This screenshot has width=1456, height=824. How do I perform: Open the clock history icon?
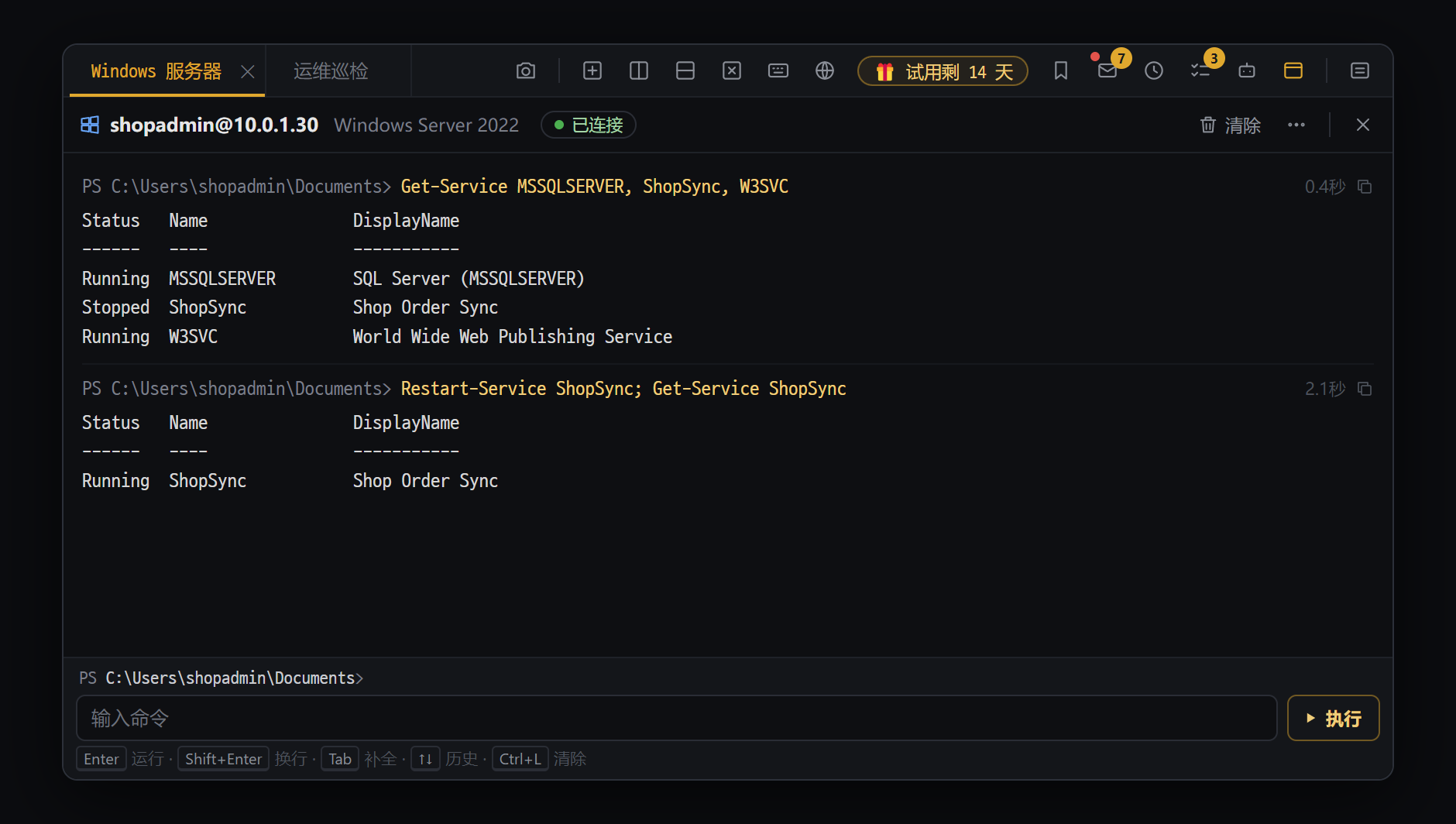(1154, 71)
